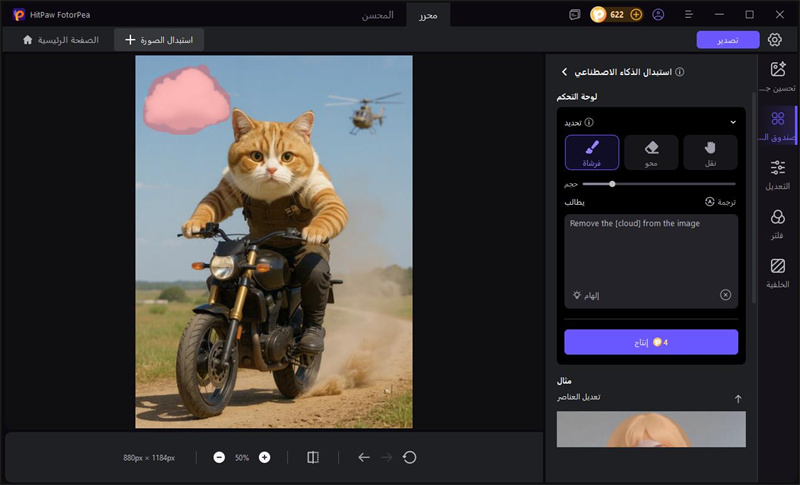Image resolution: width=800 pixels, height=485 pixels.
Task: Click the inspiration (إلهام) lightbulb
Action: pos(586,295)
